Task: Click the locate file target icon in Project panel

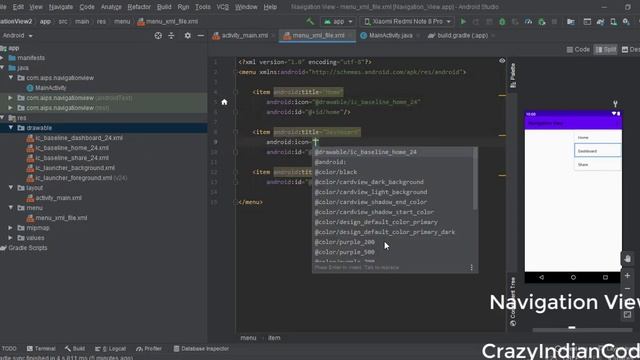Action: (x=158, y=36)
